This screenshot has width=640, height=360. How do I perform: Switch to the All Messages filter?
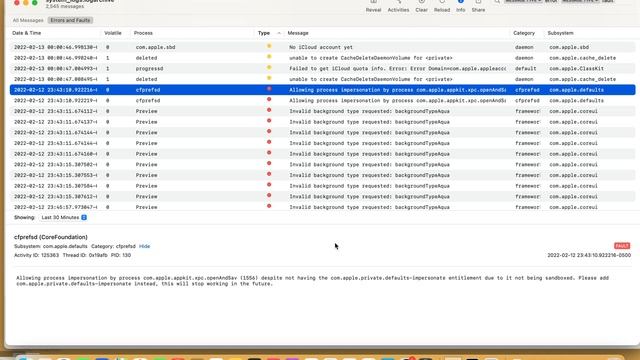click(x=28, y=20)
